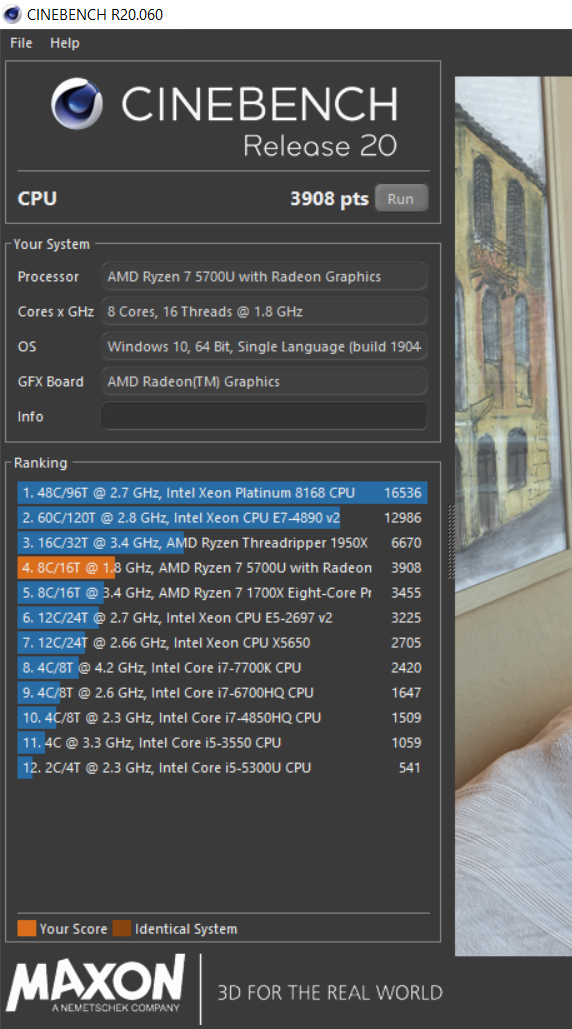572x1029 pixels.
Task: Select the Core i5-5300U ranking entry
Action: tap(222, 767)
